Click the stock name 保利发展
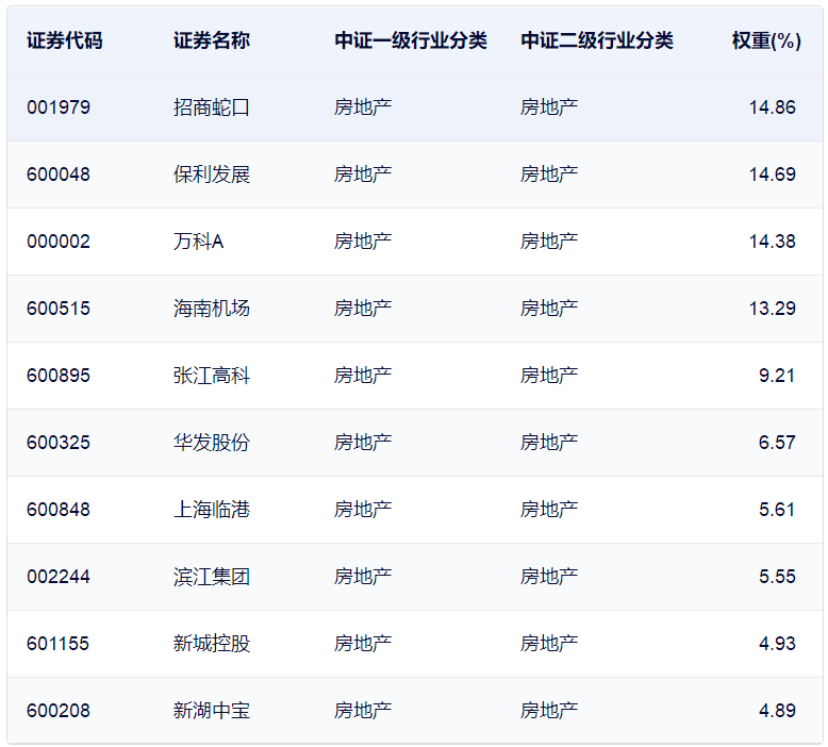828x747 pixels. (x=211, y=175)
